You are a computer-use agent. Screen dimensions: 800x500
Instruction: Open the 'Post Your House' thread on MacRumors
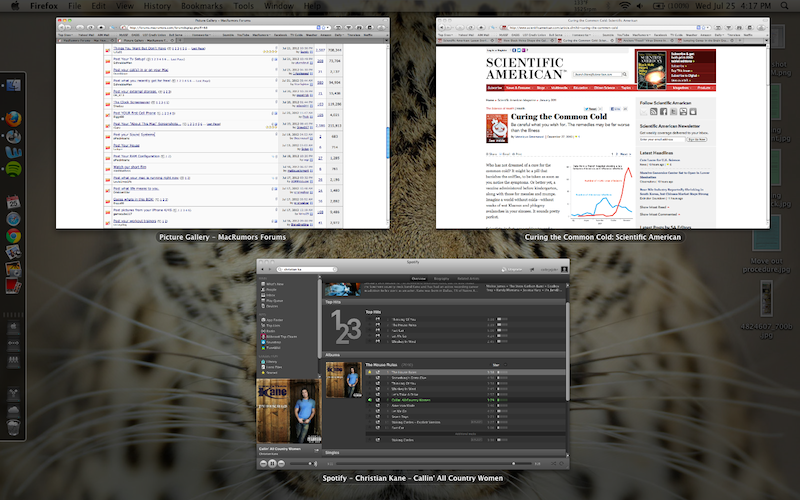point(127,145)
